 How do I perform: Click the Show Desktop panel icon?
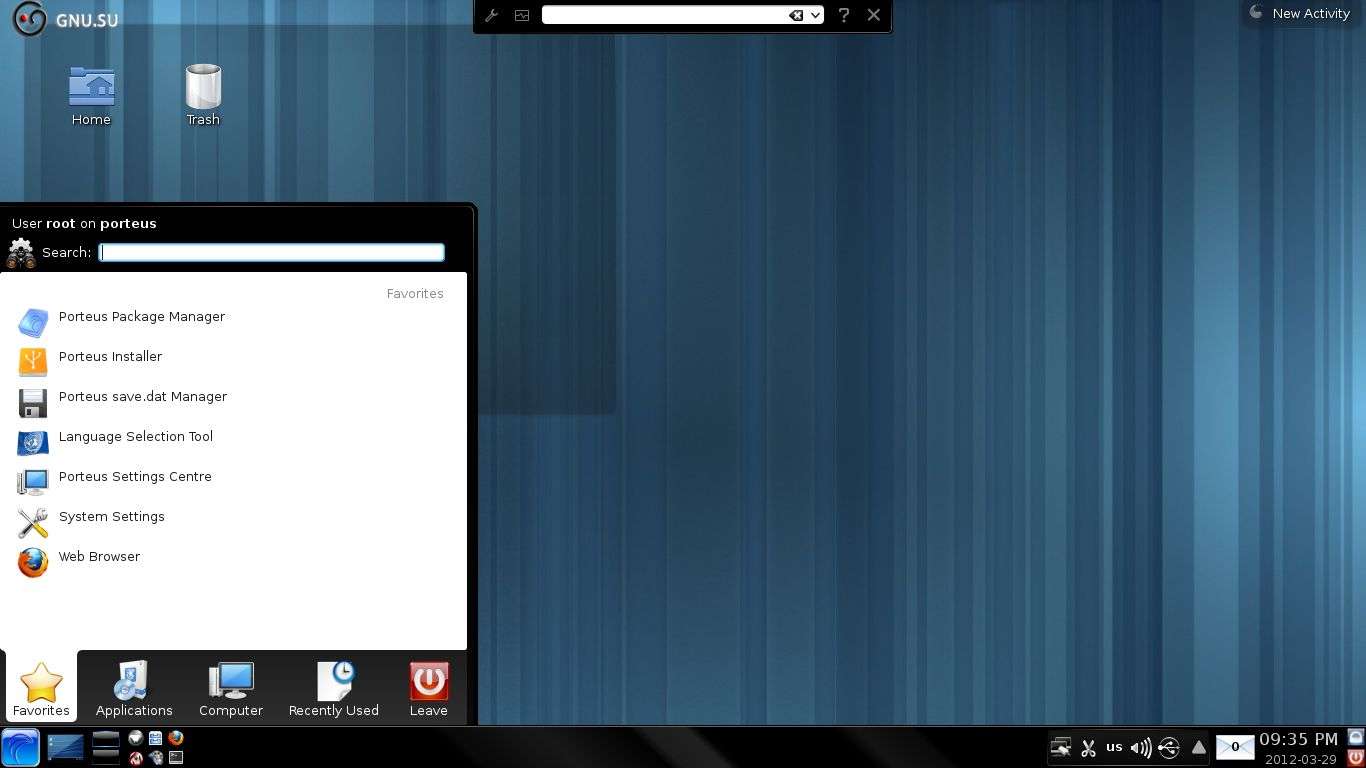coord(66,748)
